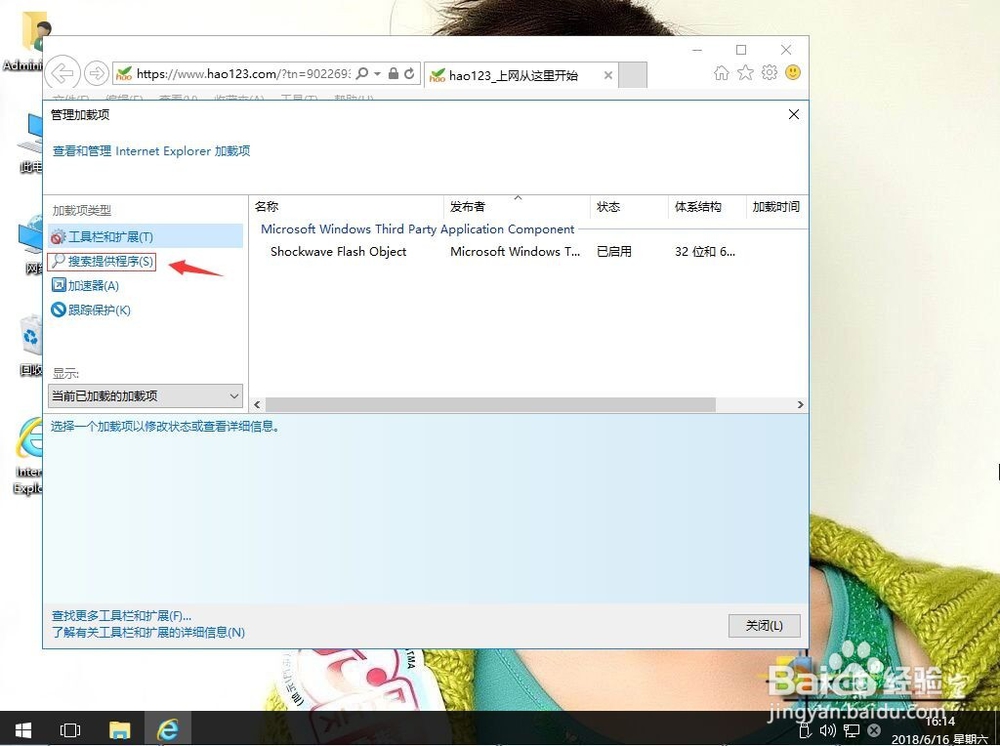This screenshot has width=1000, height=746.
Task: Open the Windows Start menu
Action: (23, 730)
